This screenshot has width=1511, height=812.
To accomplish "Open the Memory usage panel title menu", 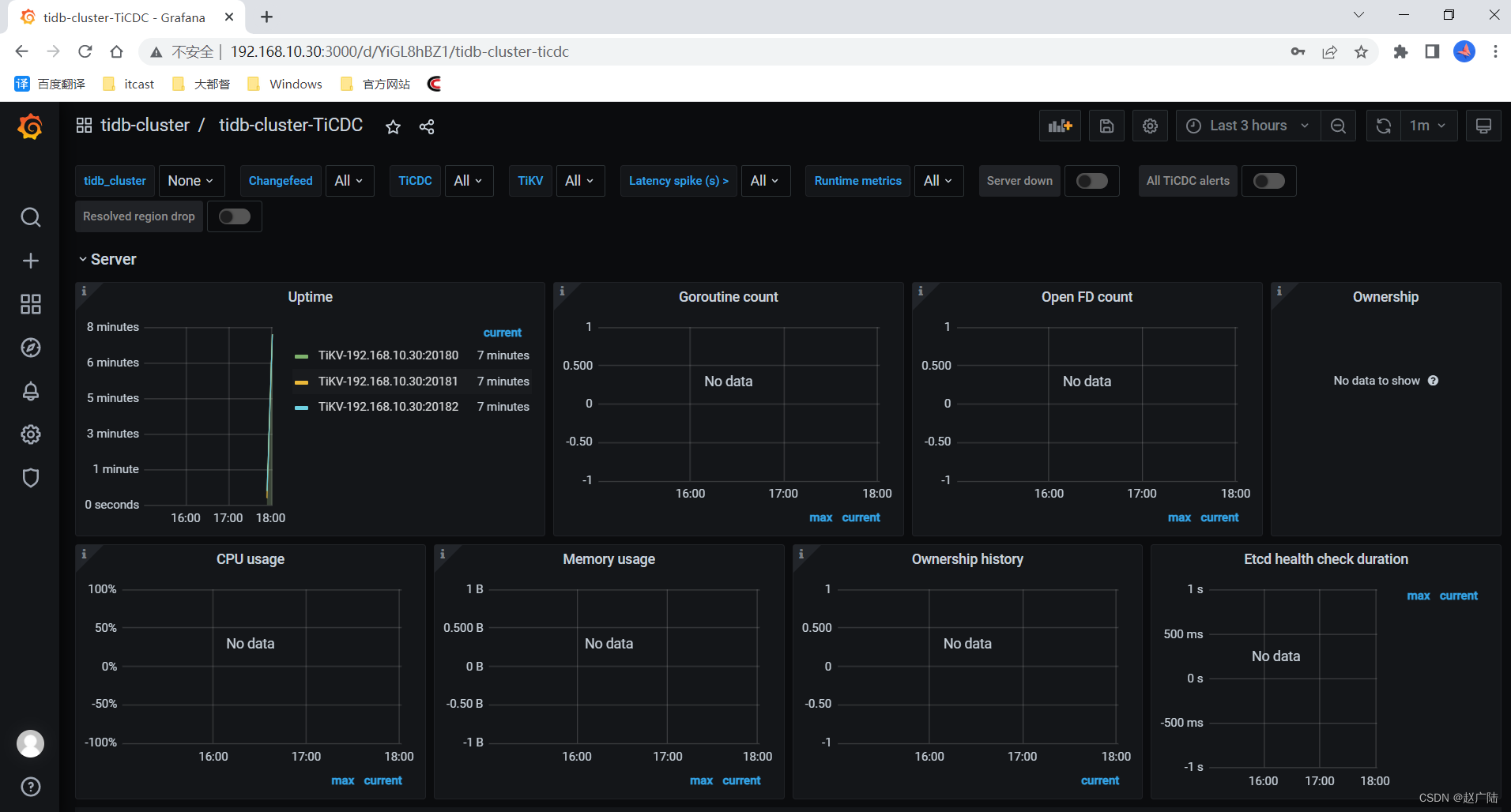I will [x=609, y=559].
